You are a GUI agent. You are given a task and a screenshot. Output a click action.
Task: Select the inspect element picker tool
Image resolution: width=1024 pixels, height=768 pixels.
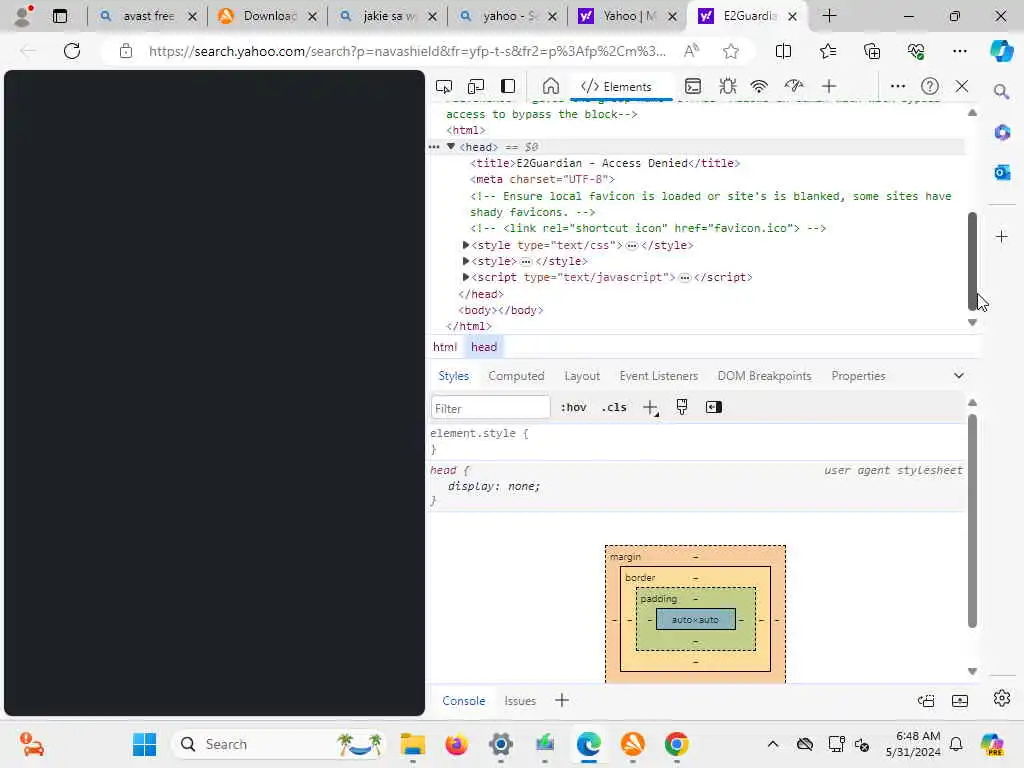pos(443,86)
